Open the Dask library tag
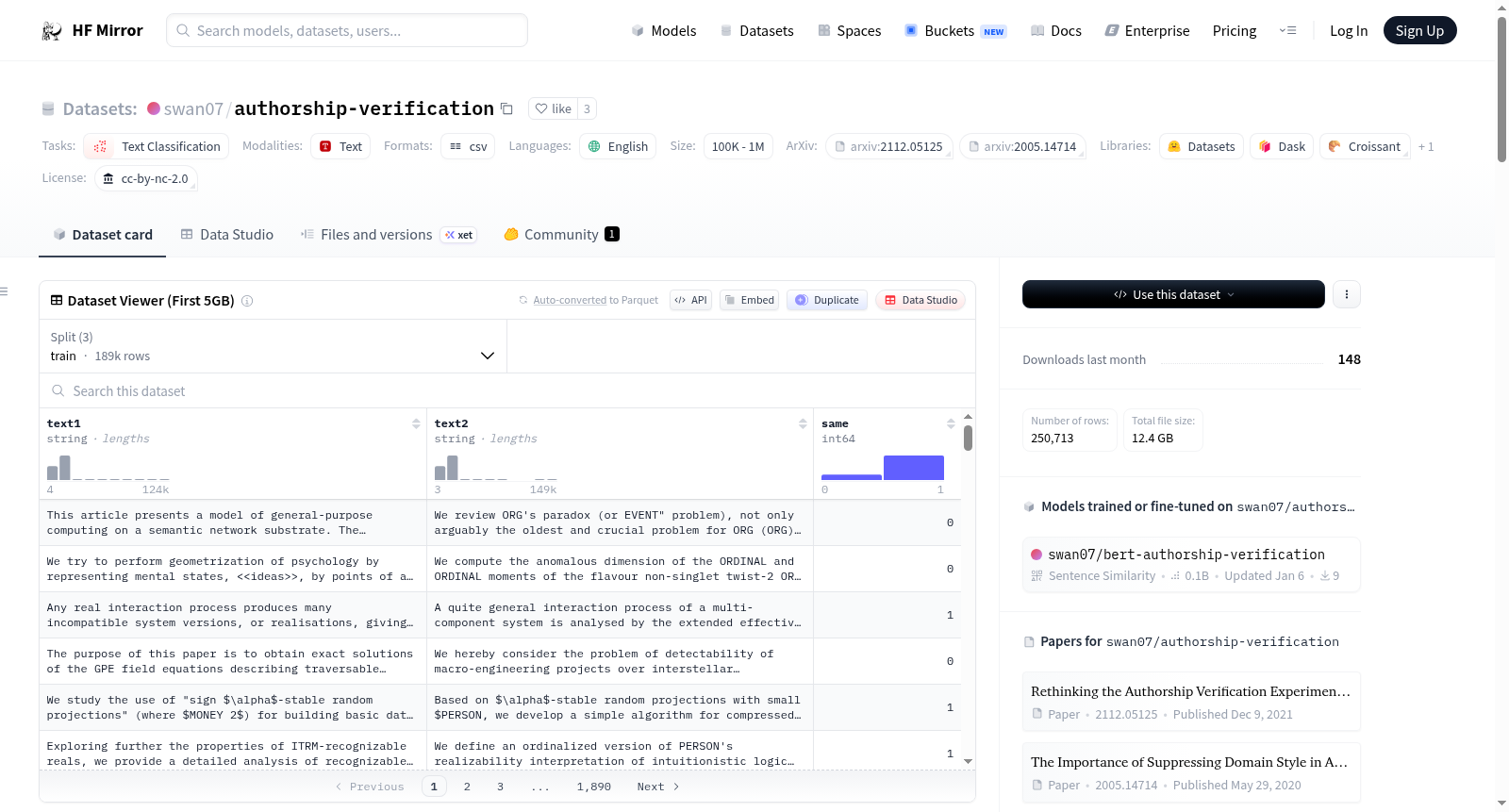This screenshot has height=812, width=1509. click(1282, 146)
